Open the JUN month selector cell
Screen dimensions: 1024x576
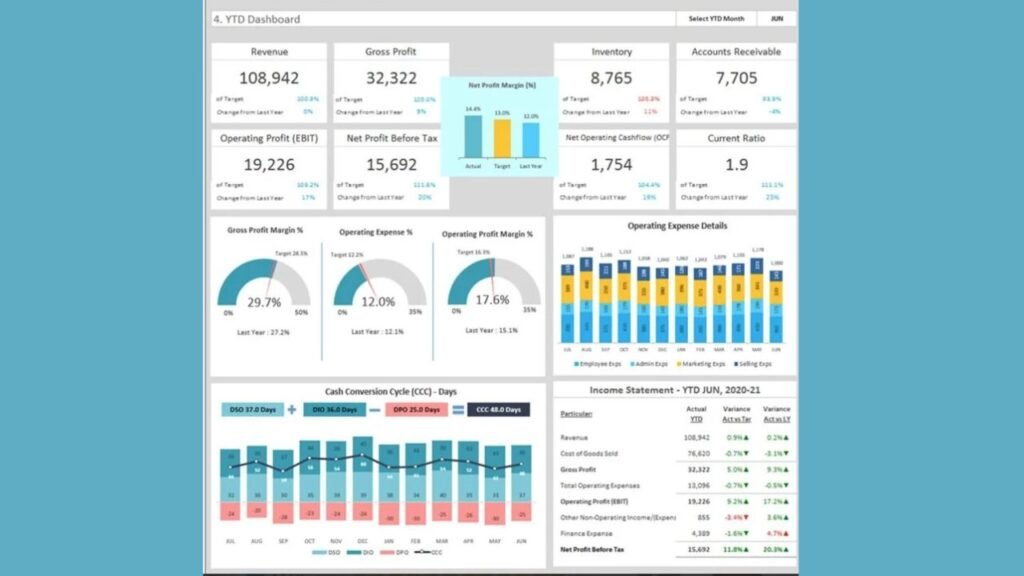[x=777, y=19]
